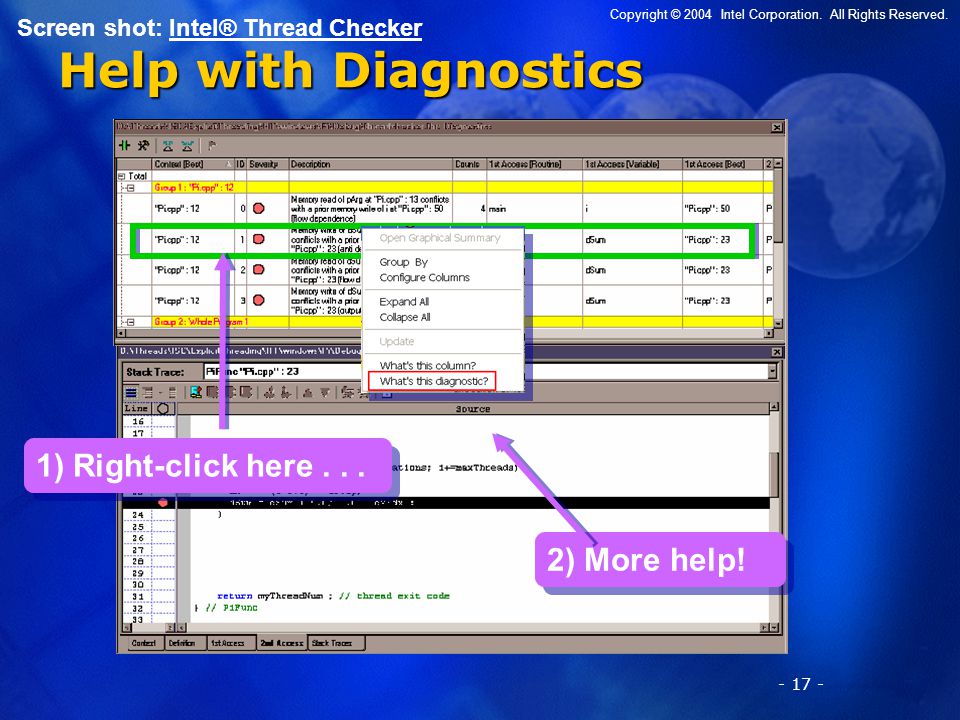Click the red severity icon in the ID 3 row
This screenshot has width=960, height=720.
pyautogui.click(x=258, y=300)
